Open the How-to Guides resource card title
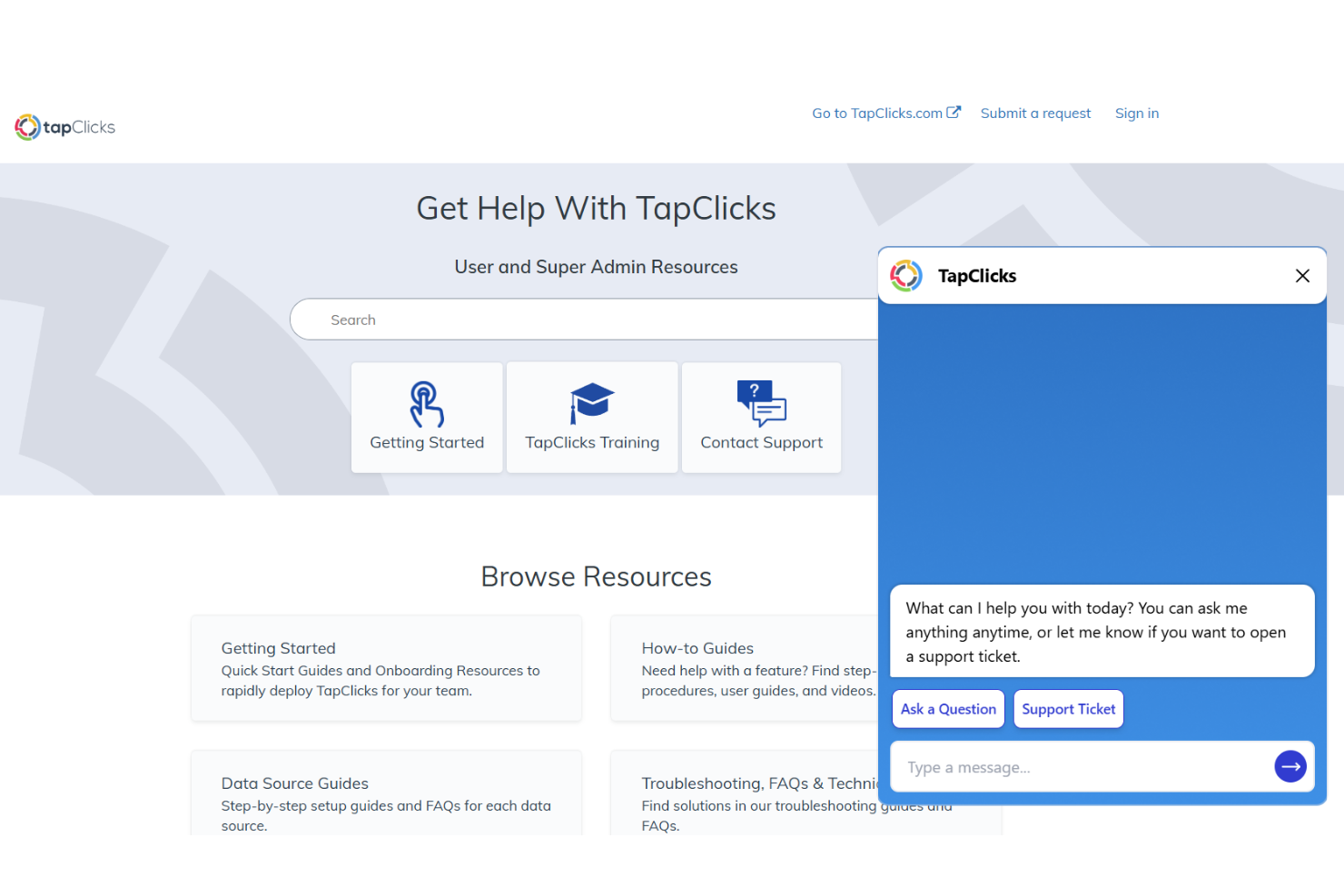 click(x=697, y=648)
